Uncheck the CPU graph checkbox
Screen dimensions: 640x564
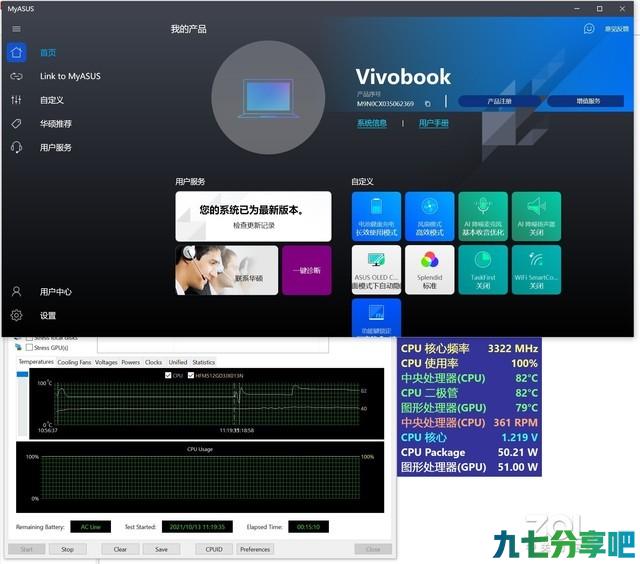168,375
